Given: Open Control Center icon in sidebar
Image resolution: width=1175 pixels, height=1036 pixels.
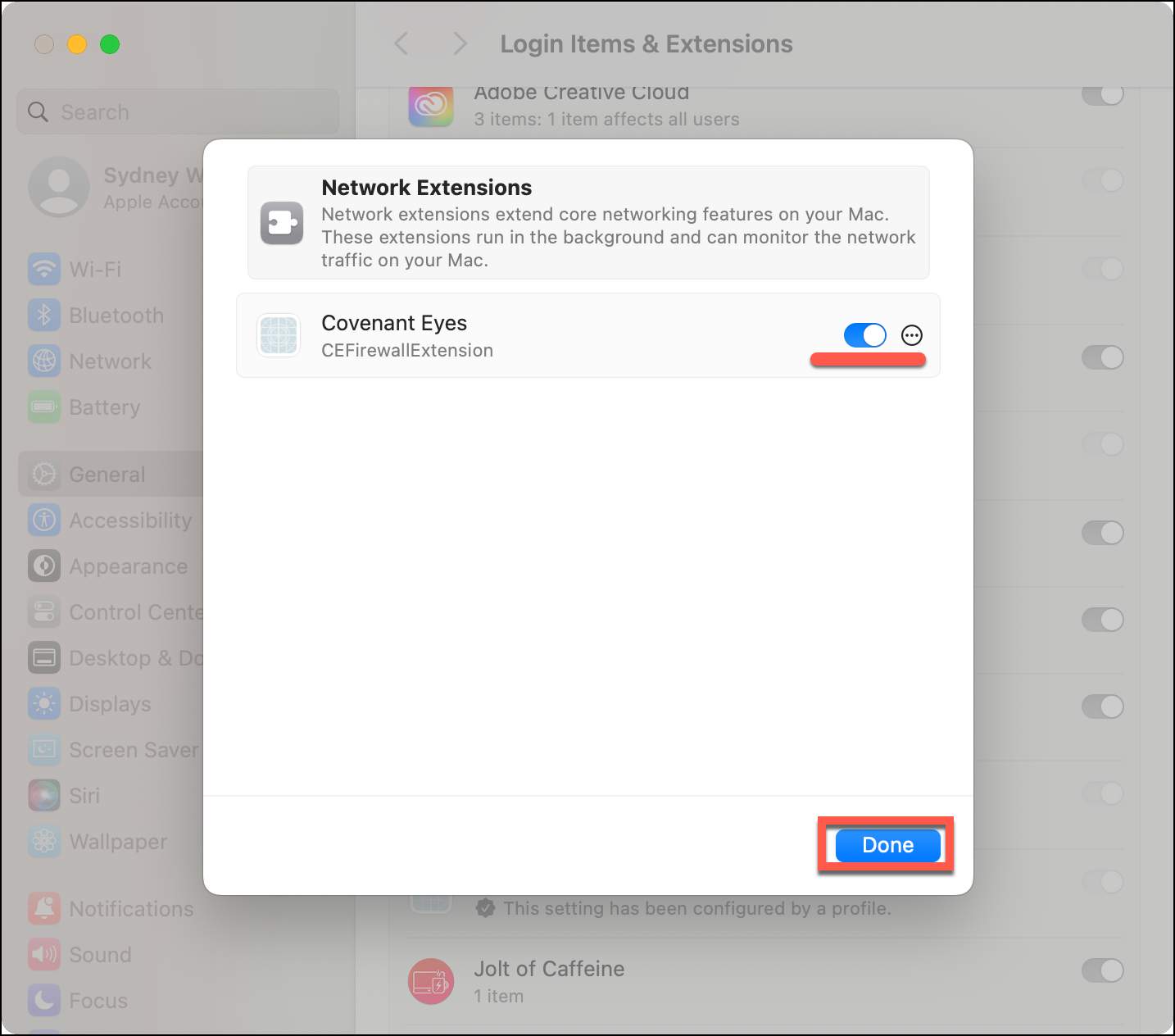Looking at the screenshot, I should pos(44,611).
